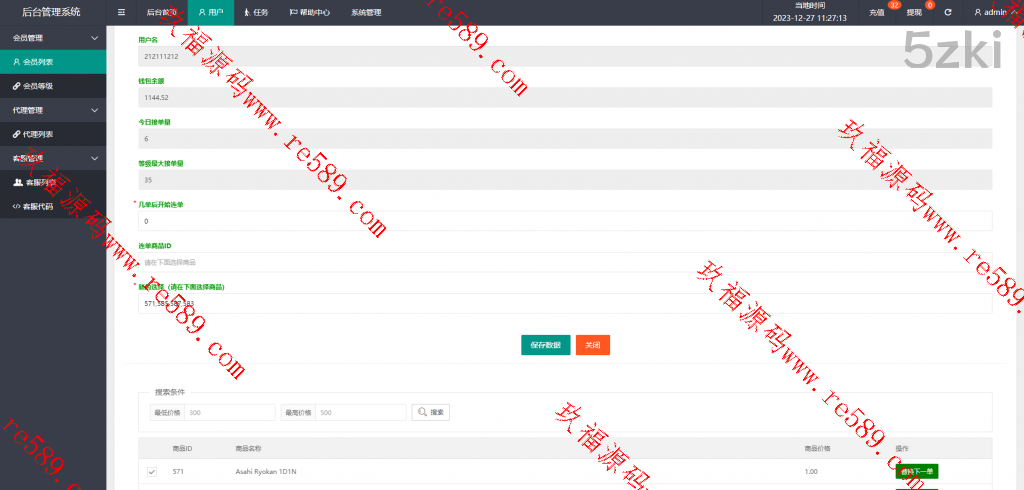1024x490 pixels.
Task: Click the refresh icon in top bar
Action: coord(948,13)
